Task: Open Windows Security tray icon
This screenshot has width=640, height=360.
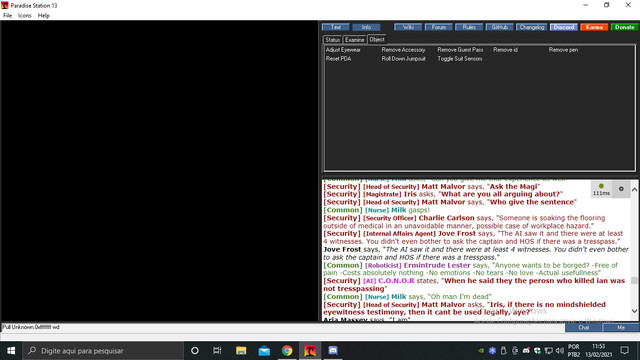Action: pos(537,351)
